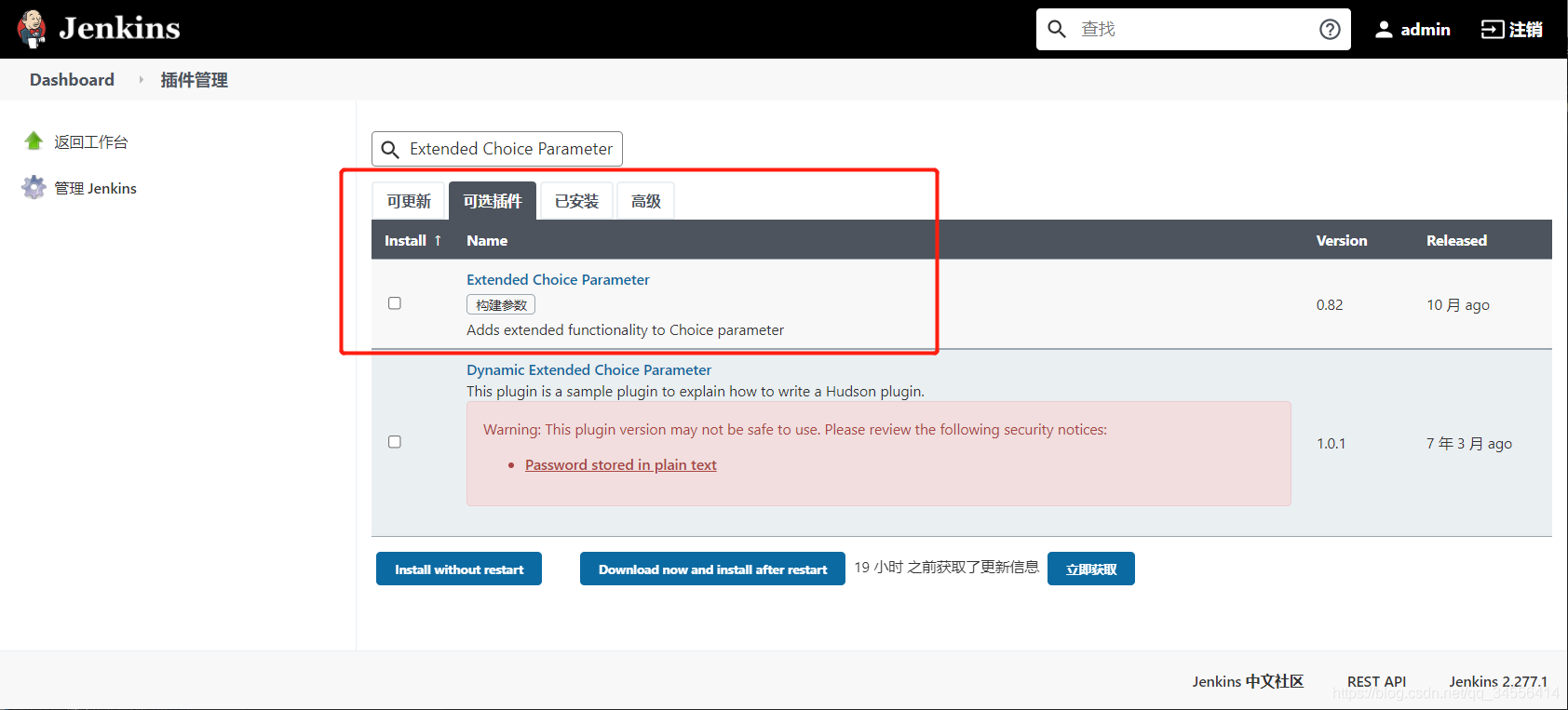This screenshot has width=1568, height=710.
Task: Click the admin user person icon
Action: (x=1384, y=30)
